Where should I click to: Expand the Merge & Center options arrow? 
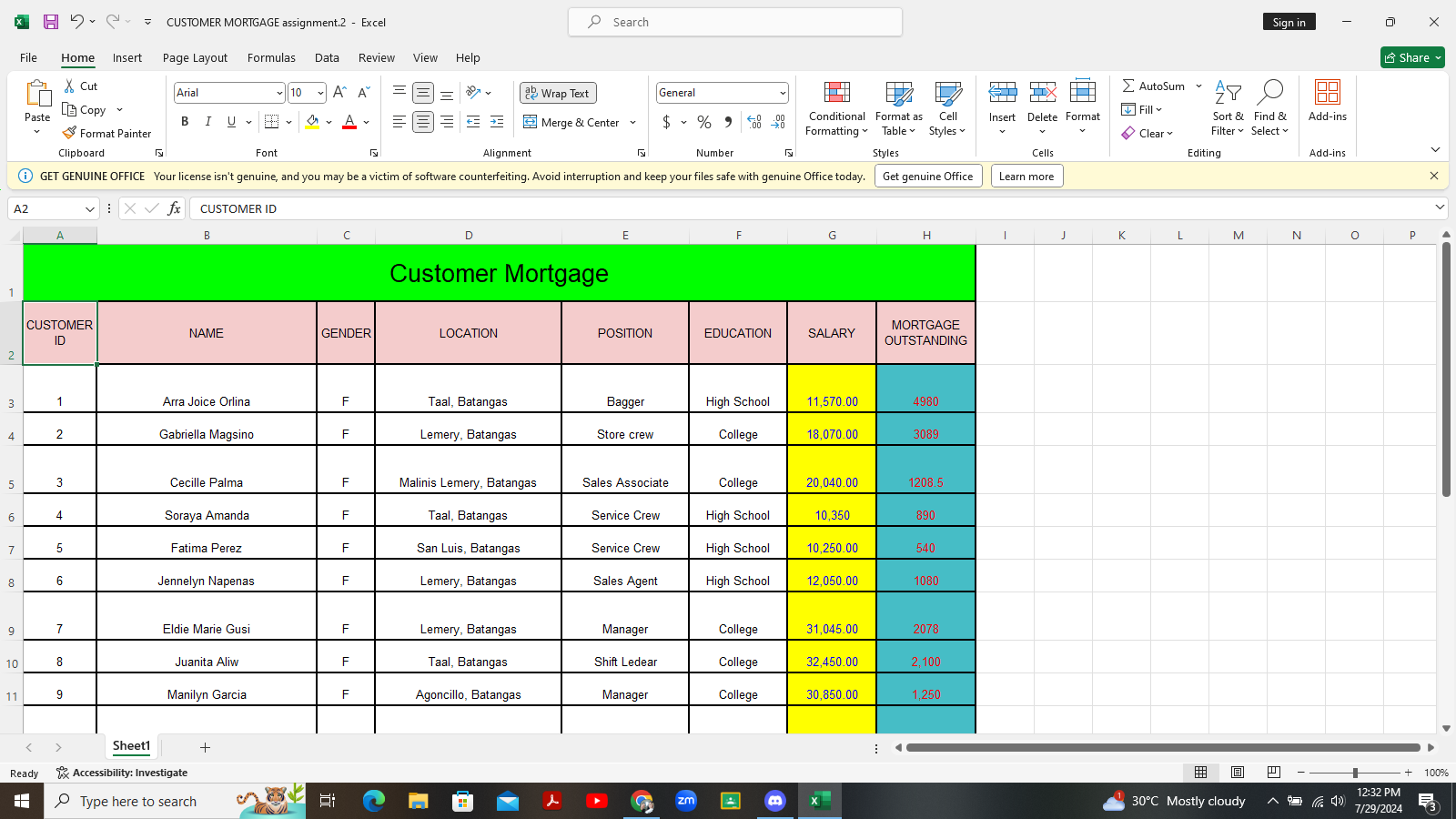[632, 122]
